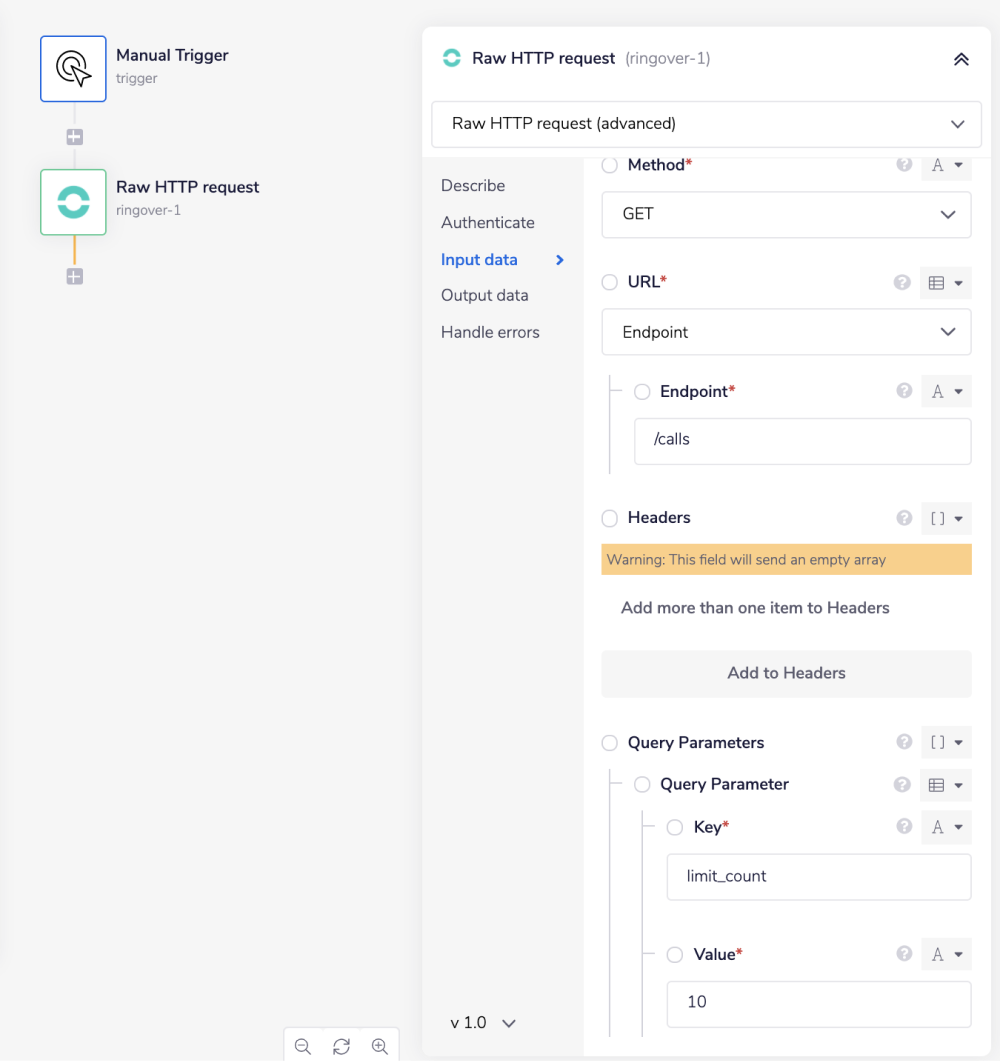Click help icon next to Headers

(904, 518)
